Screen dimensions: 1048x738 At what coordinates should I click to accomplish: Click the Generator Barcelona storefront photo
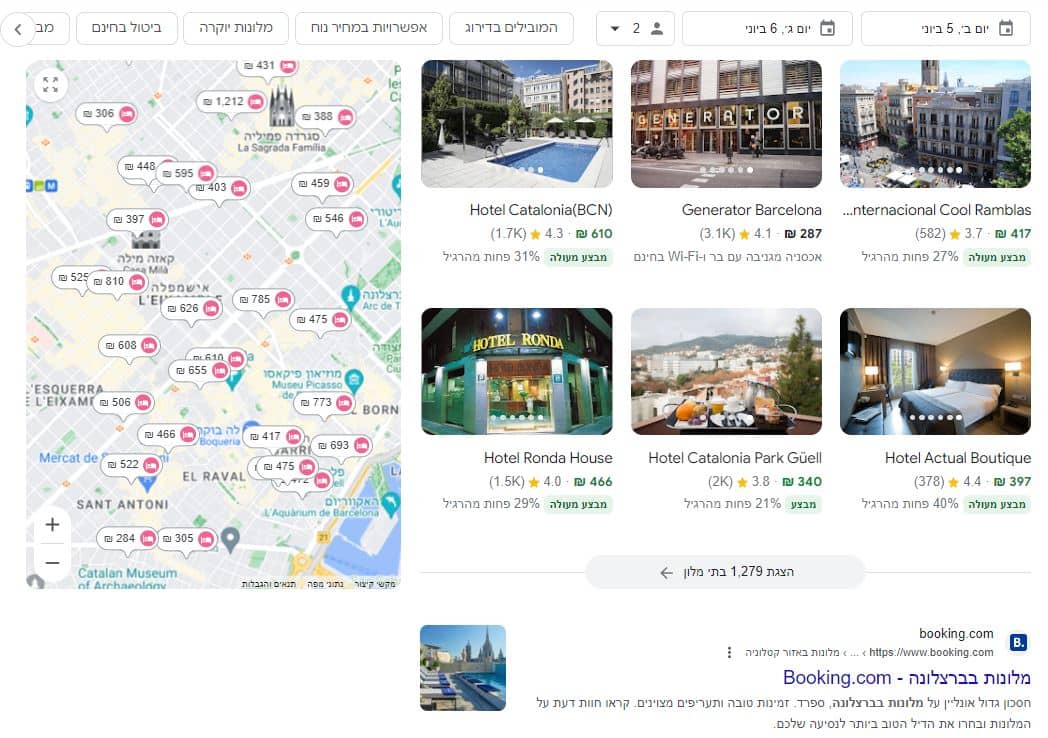727,124
